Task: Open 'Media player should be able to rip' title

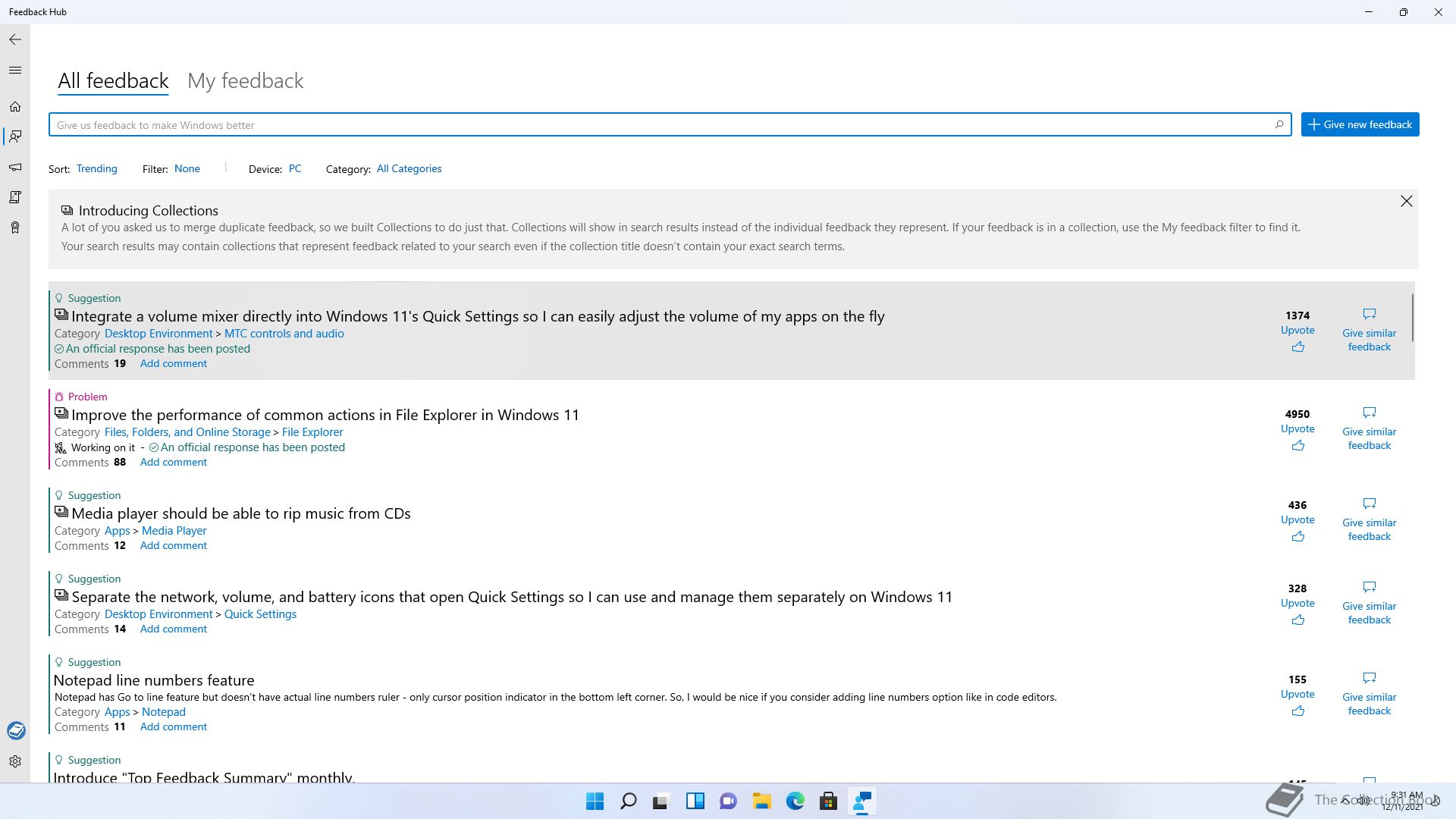Action: pyautogui.click(x=240, y=513)
